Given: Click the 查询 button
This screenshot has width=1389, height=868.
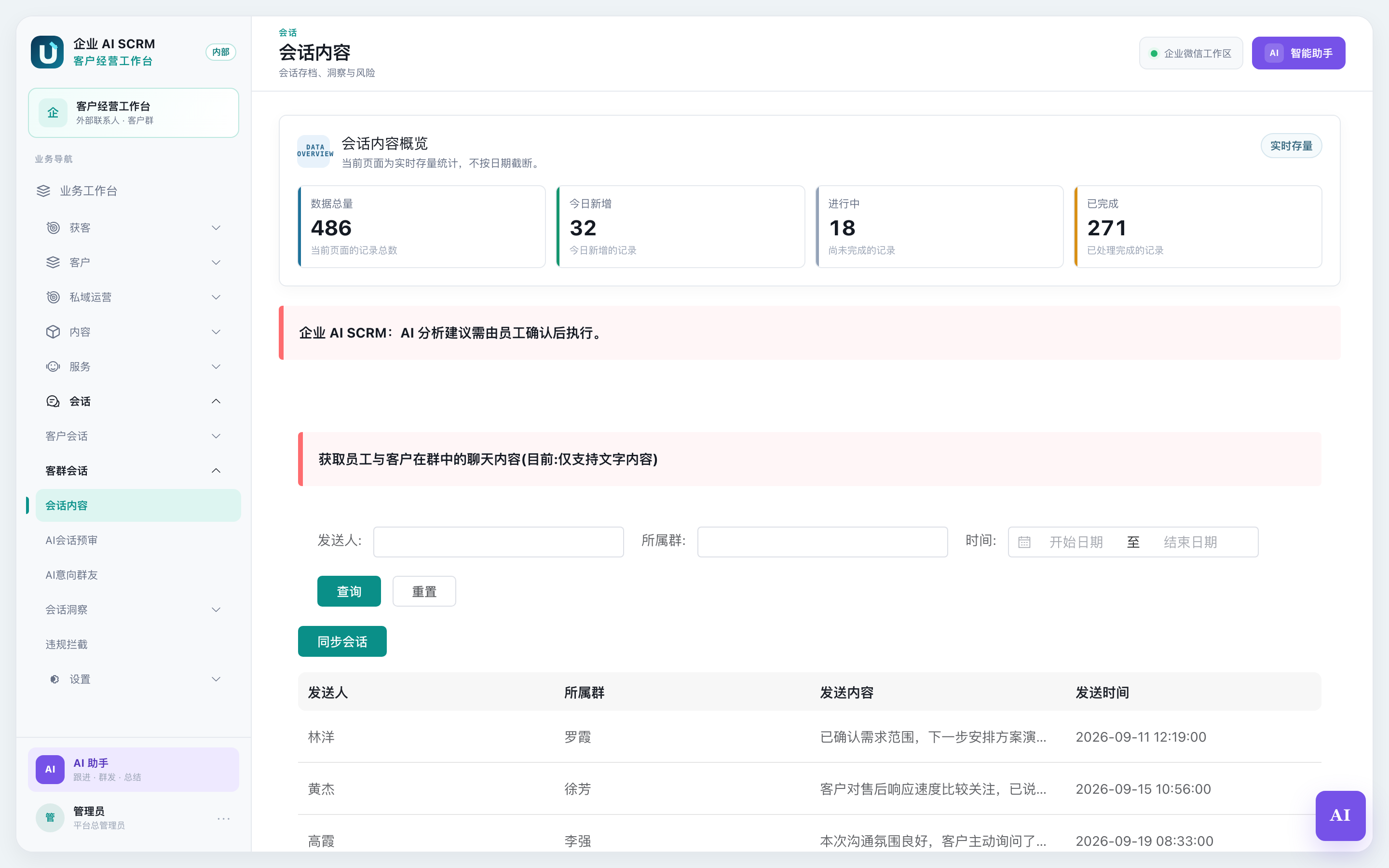Looking at the screenshot, I should tap(349, 591).
